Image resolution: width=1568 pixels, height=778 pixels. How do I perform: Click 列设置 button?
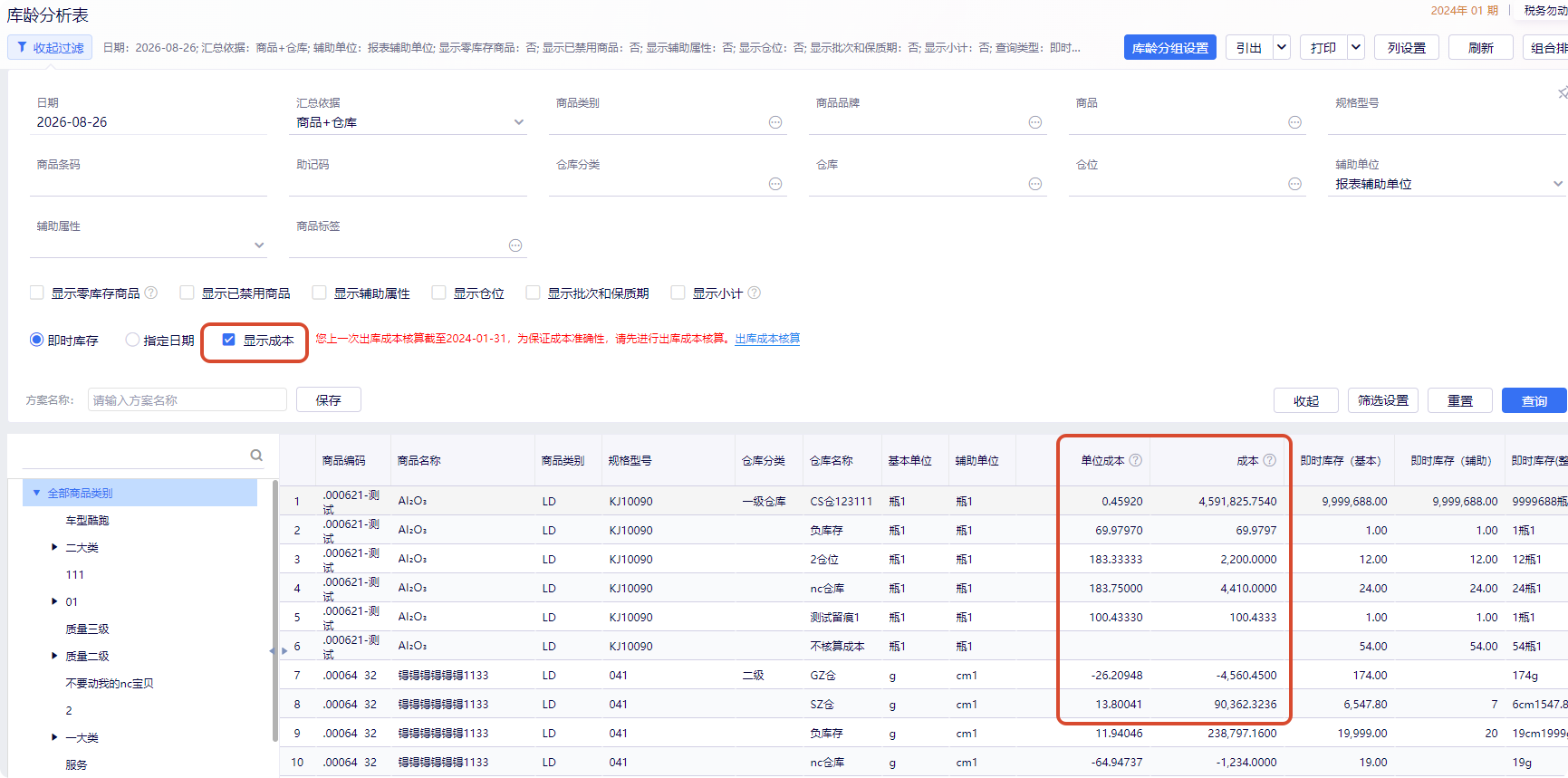coord(1407,47)
